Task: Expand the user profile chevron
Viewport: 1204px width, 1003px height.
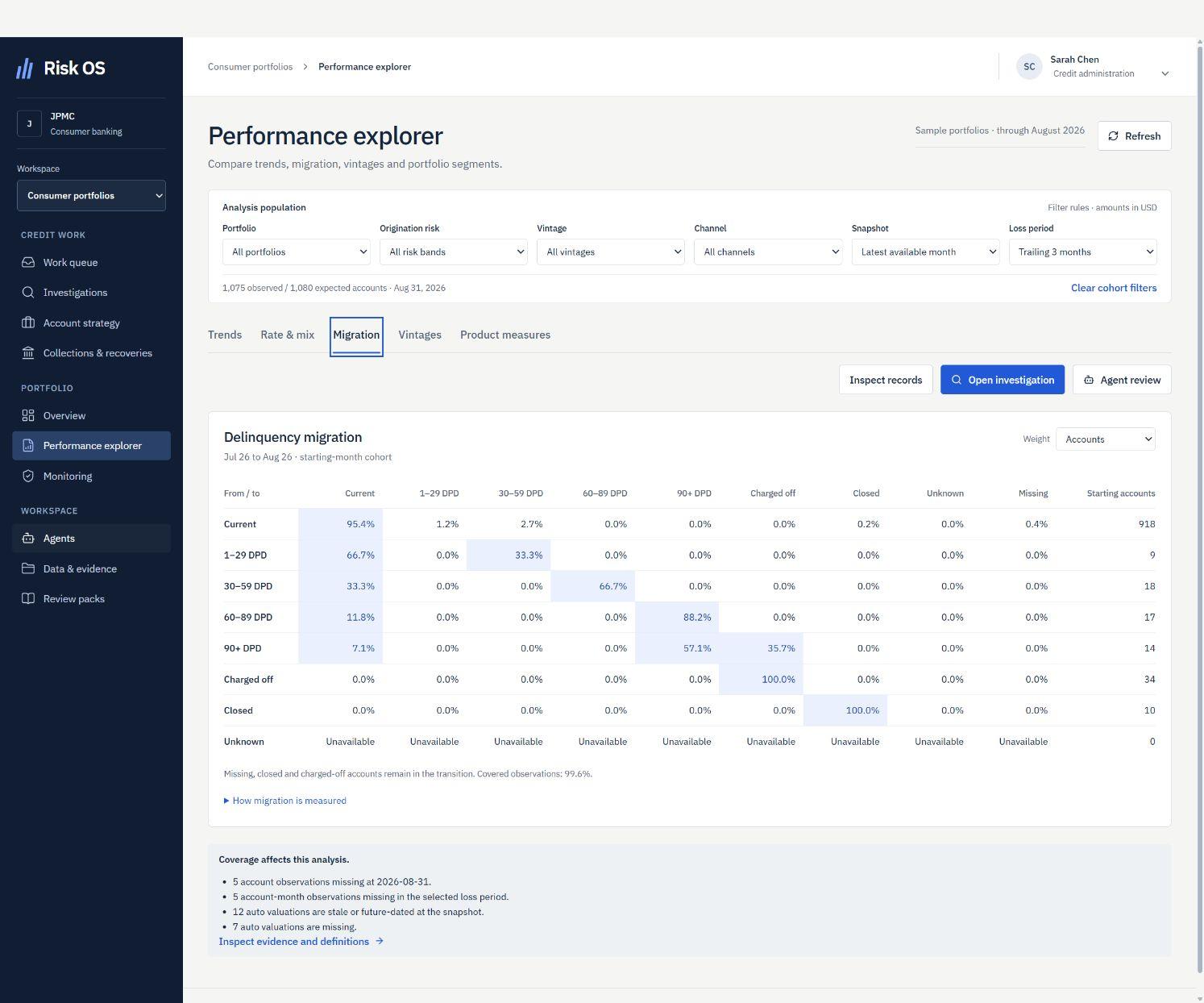Action: [x=1165, y=73]
